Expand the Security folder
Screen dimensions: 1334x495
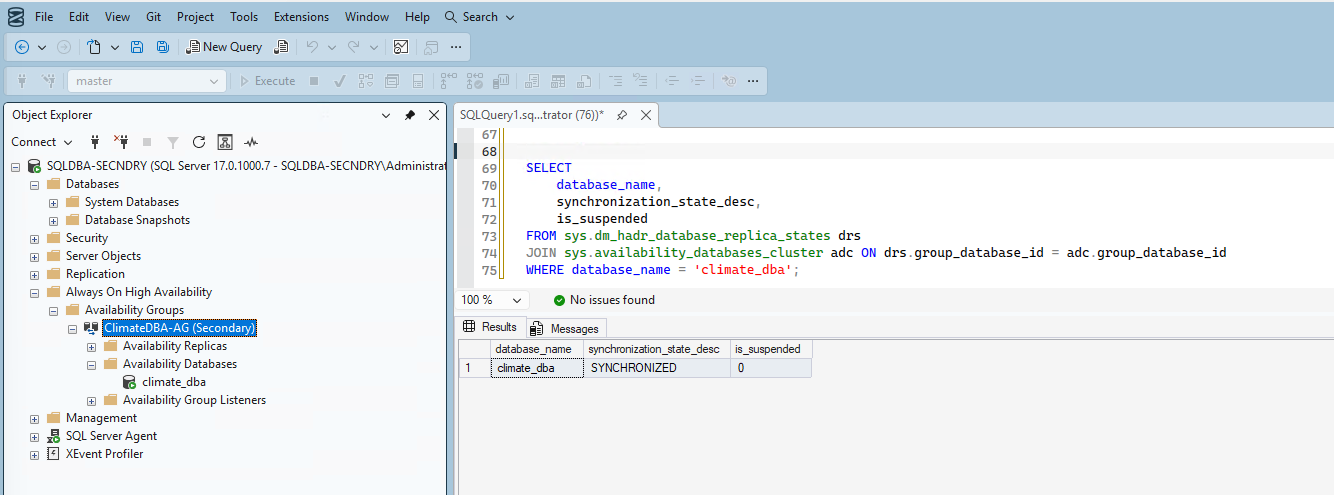[34, 238]
